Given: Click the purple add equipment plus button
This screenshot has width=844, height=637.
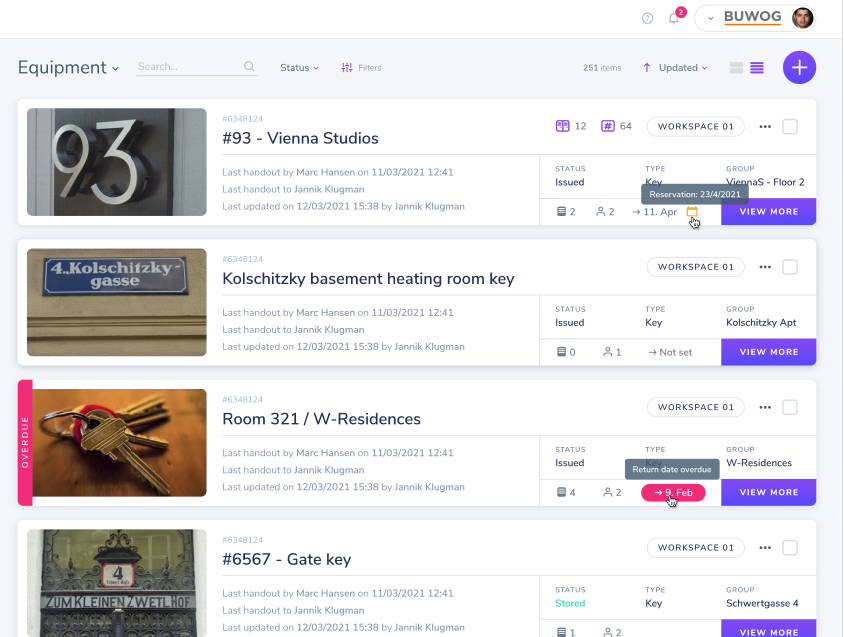Looking at the screenshot, I should click(x=799, y=67).
